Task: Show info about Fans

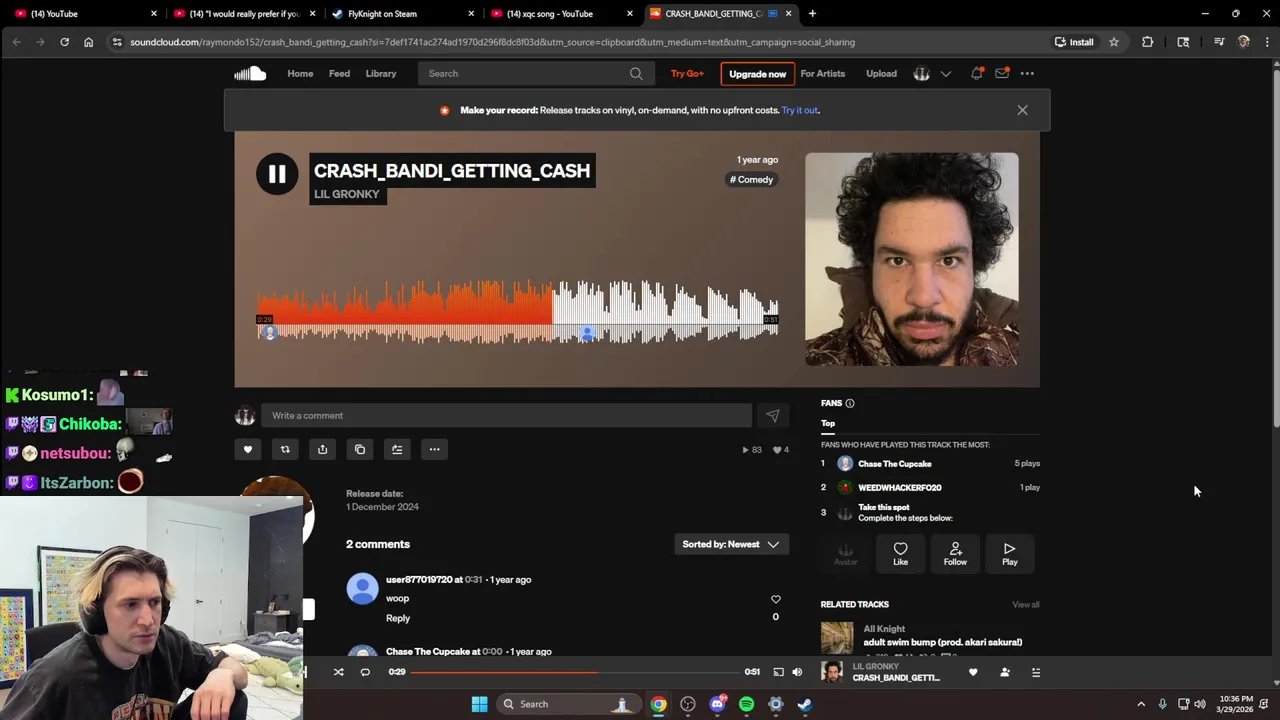Action: click(850, 403)
